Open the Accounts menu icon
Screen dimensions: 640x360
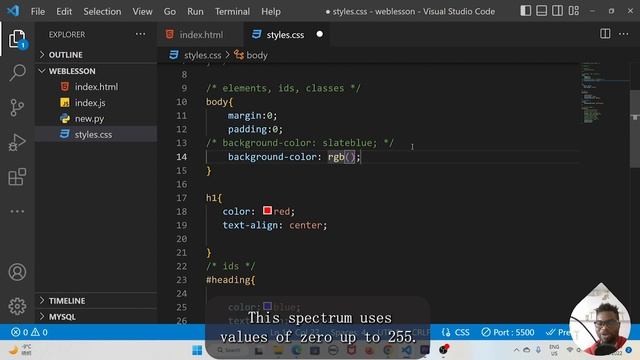click(17, 272)
